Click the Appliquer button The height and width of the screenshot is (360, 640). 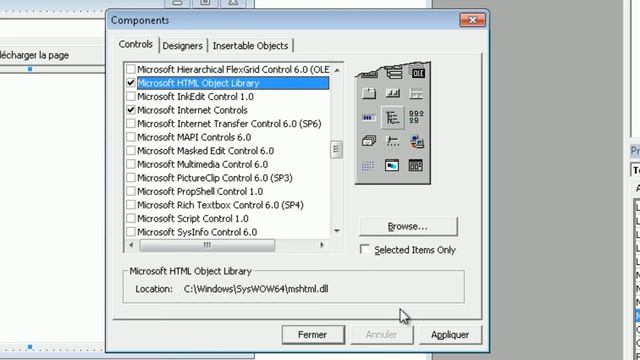point(450,335)
